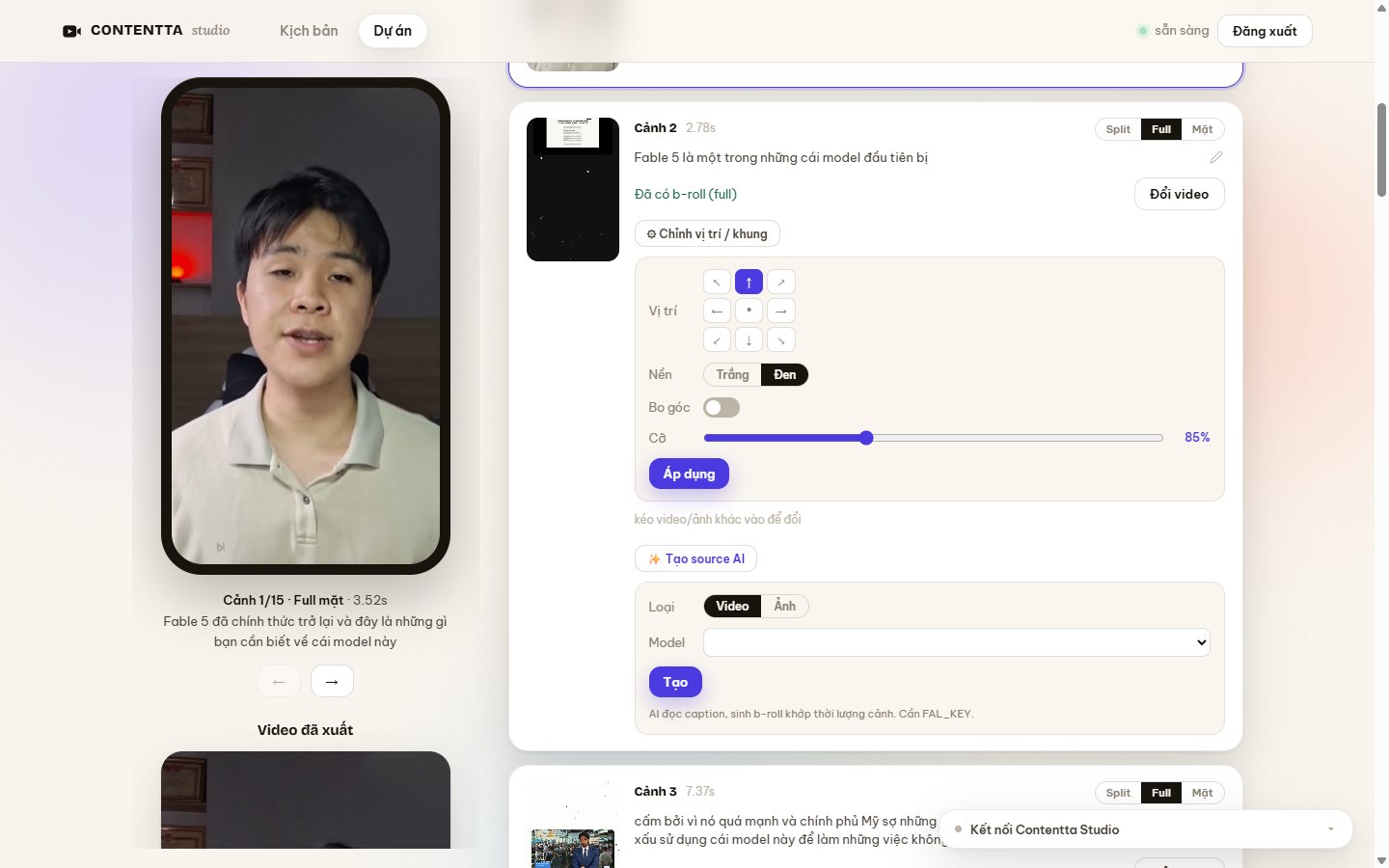Set position to bottom-center down arrow
Screen dimensions: 1389x868
point(749,339)
